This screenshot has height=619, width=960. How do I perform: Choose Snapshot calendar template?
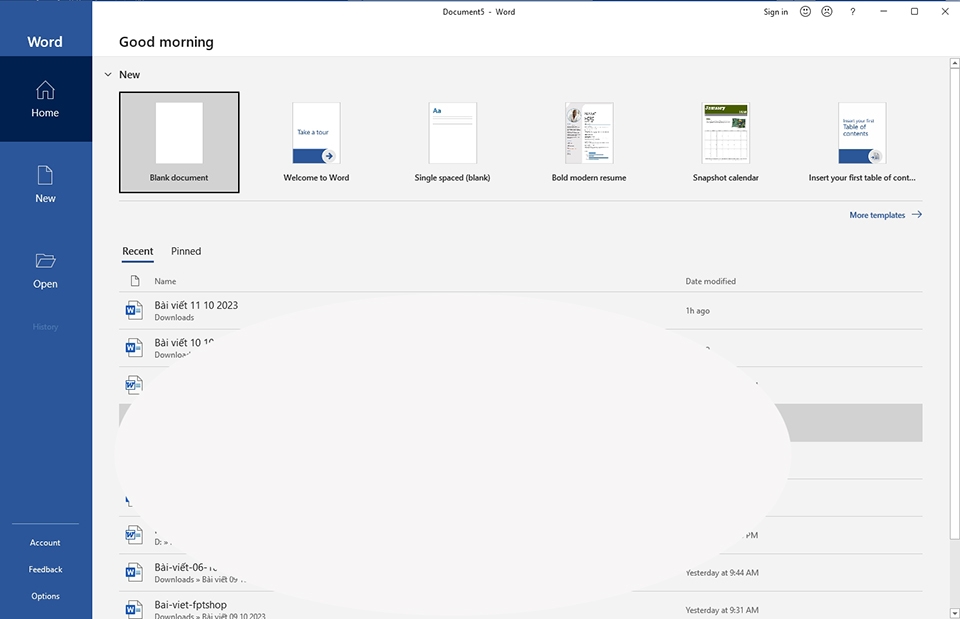[x=726, y=142]
